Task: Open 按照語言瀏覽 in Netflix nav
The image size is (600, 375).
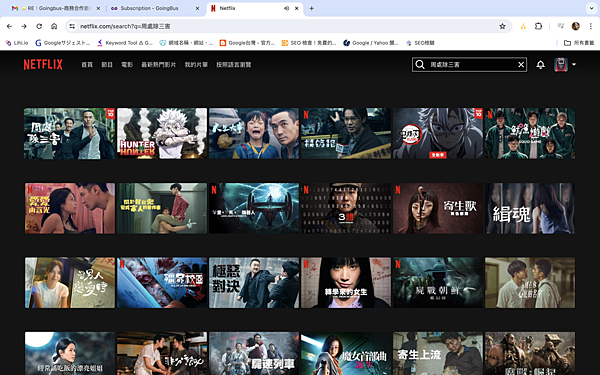Action: click(233, 65)
